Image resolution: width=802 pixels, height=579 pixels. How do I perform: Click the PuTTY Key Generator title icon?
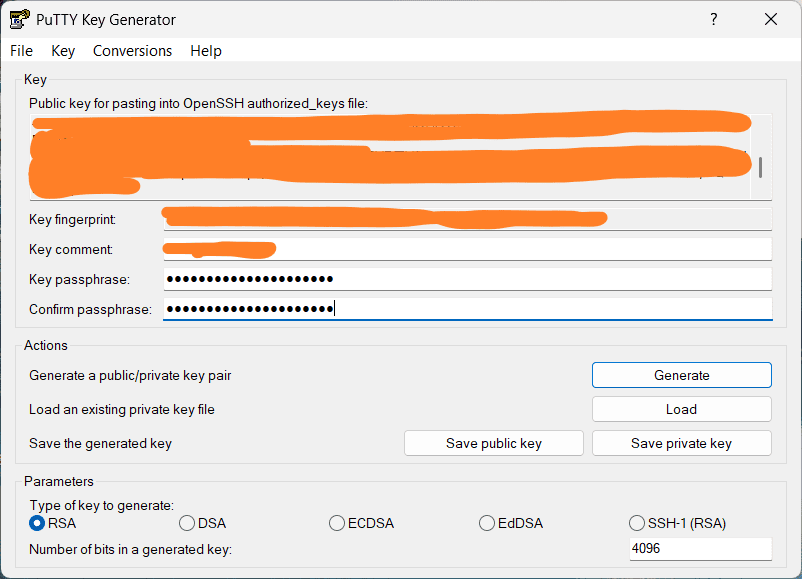click(x=19, y=19)
